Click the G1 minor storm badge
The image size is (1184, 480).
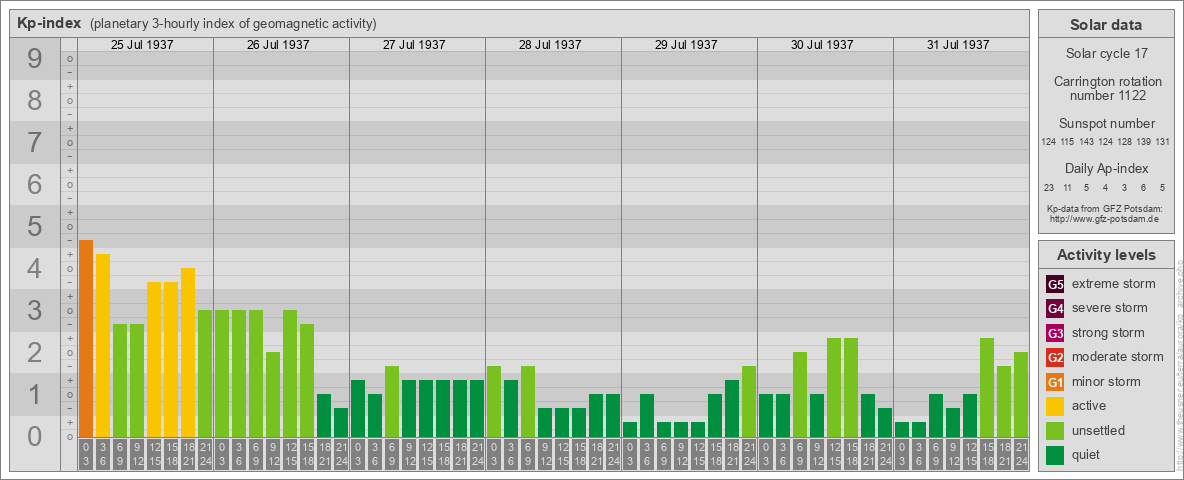pos(1055,382)
